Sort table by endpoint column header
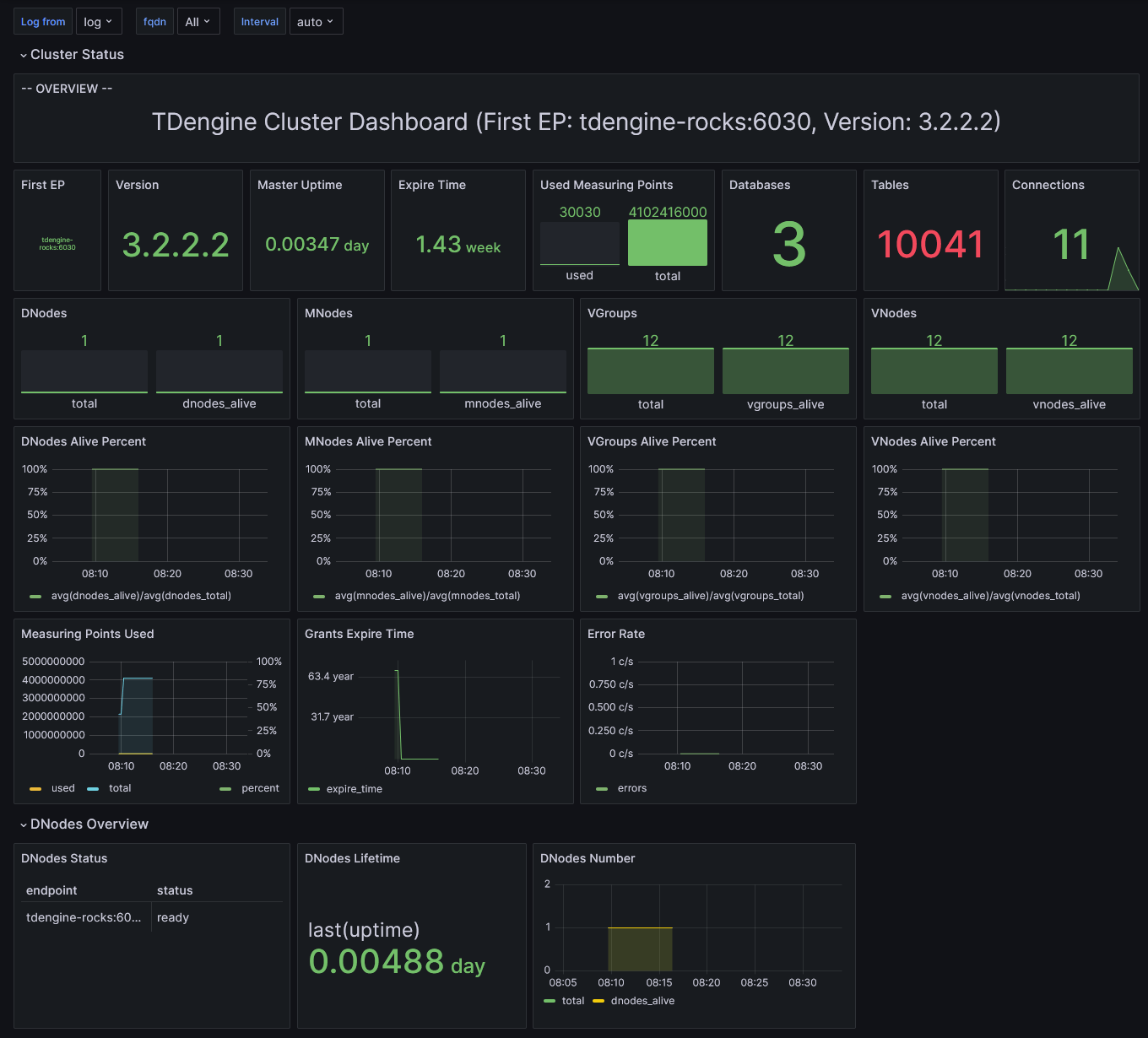The image size is (1148, 1038). click(x=51, y=890)
